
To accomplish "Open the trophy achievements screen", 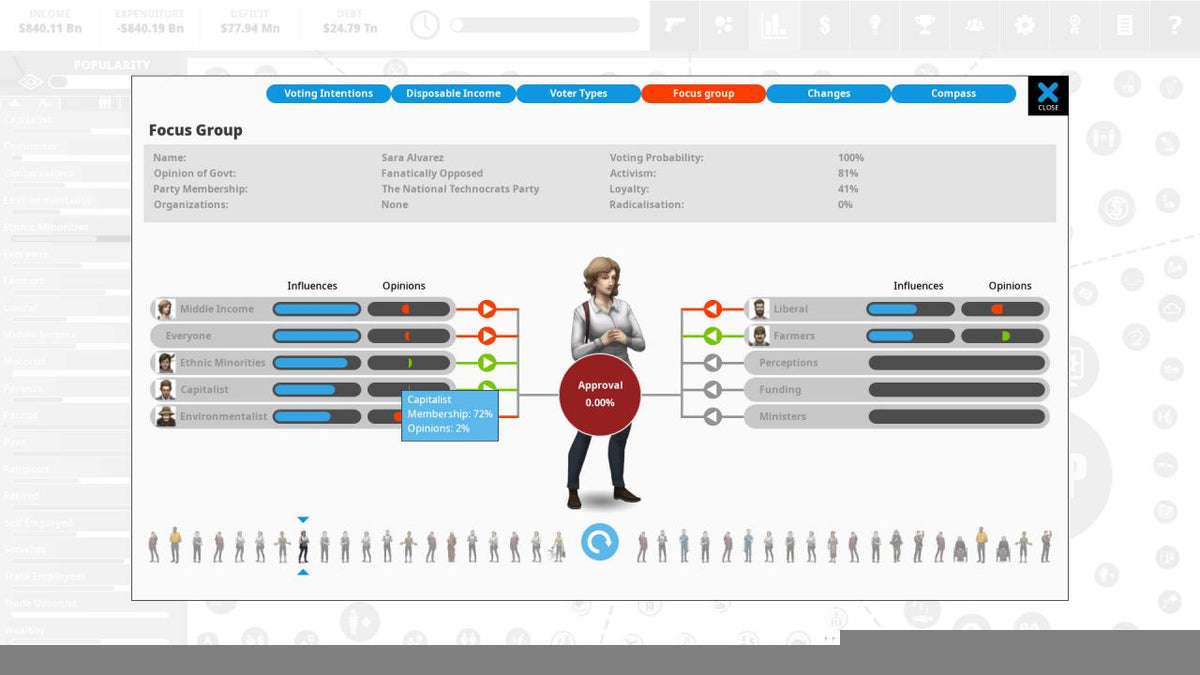I will (925, 25).
